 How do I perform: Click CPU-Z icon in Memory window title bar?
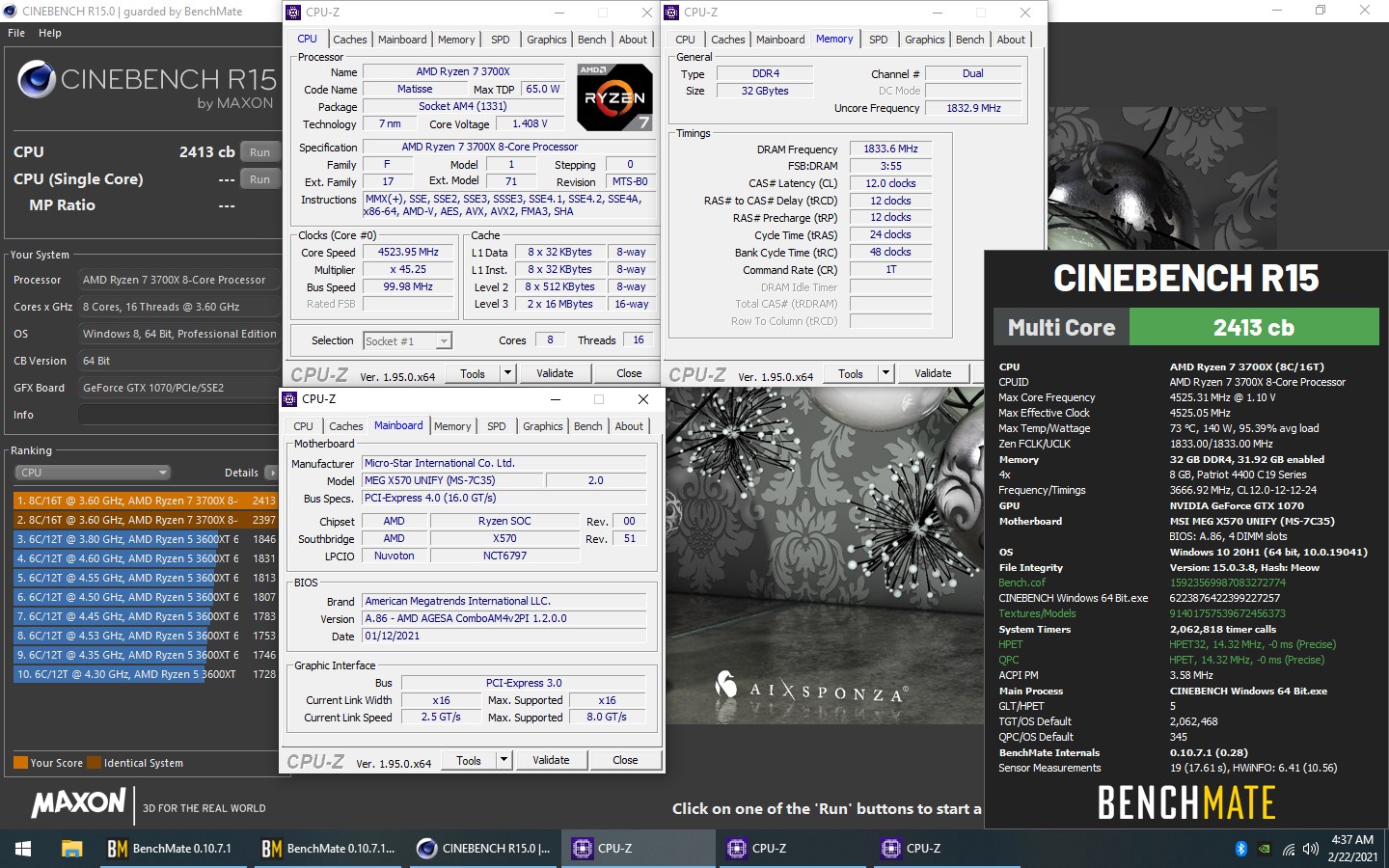(671, 13)
